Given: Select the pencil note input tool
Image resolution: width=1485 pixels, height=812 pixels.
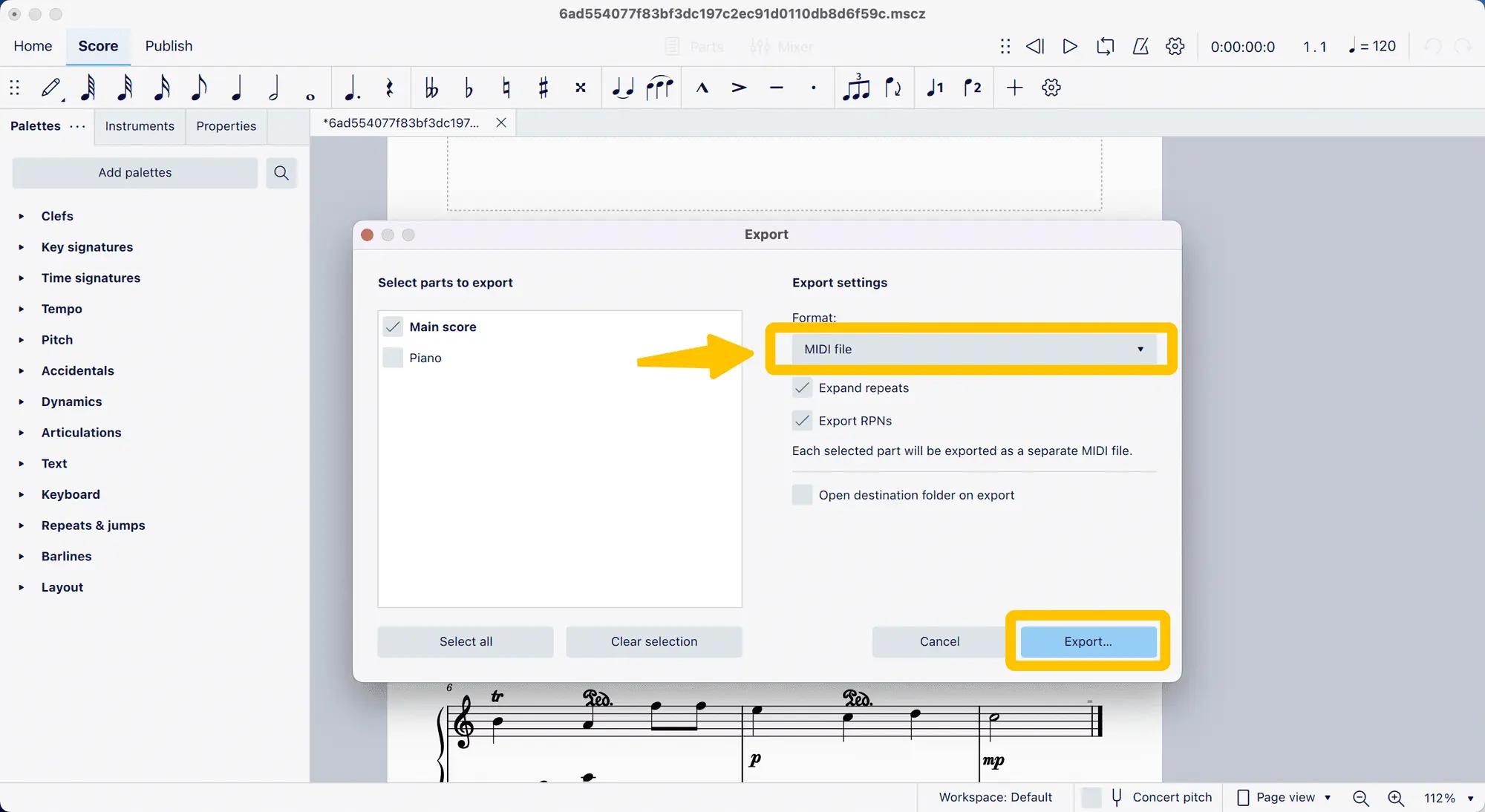Looking at the screenshot, I should click(x=51, y=88).
